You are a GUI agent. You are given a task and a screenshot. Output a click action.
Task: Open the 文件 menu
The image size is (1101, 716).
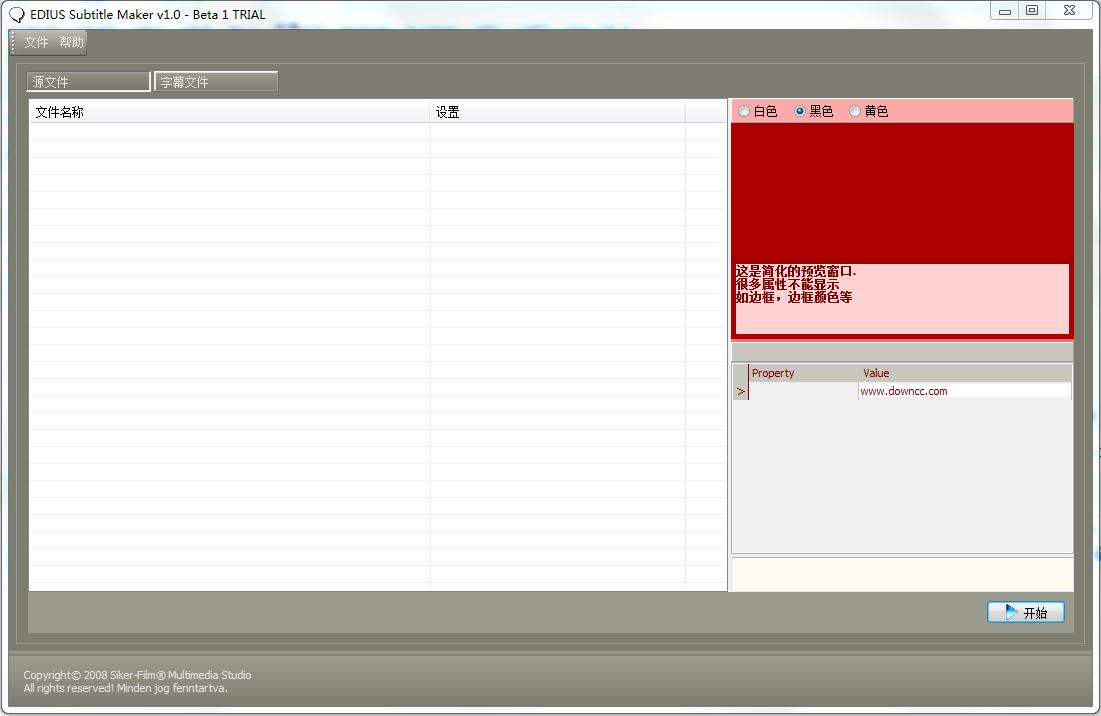pyautogui.click(x=34, y=43)
